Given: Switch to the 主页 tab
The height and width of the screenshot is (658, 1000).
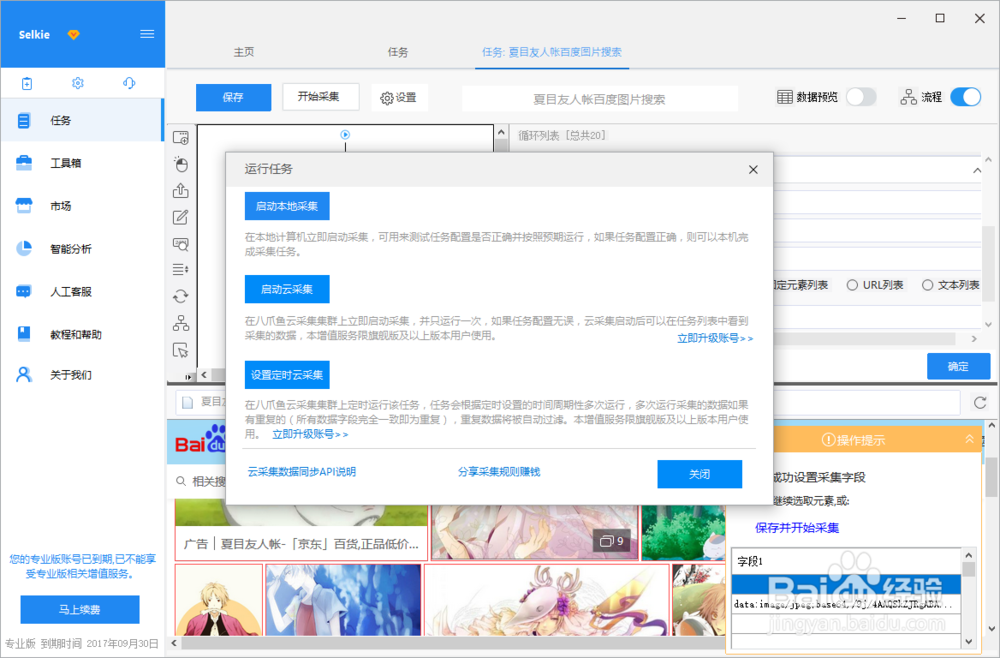Looking at the screenshot, I should (x=244, y=52).
